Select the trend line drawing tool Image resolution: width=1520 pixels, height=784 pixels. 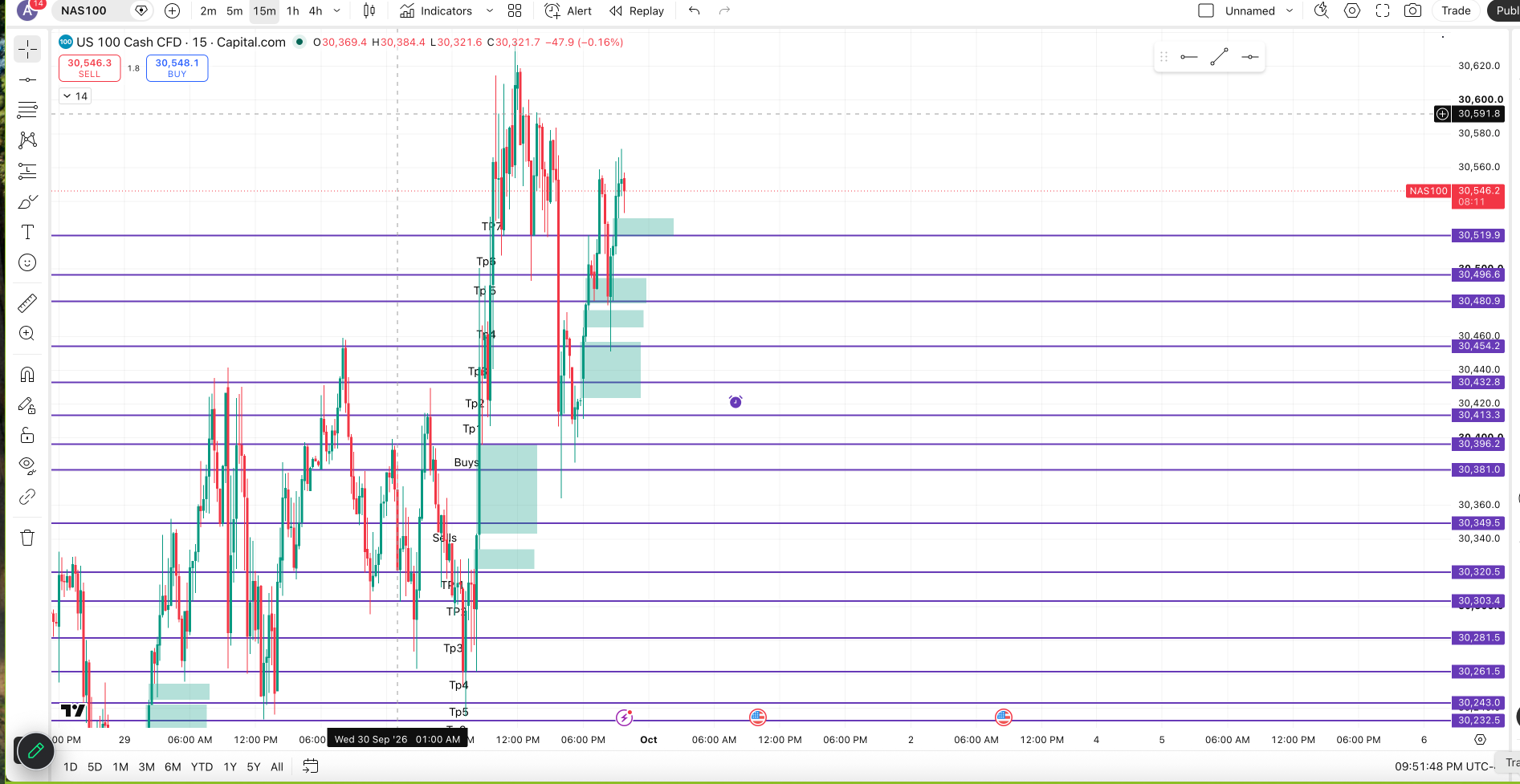pos(27,79)
